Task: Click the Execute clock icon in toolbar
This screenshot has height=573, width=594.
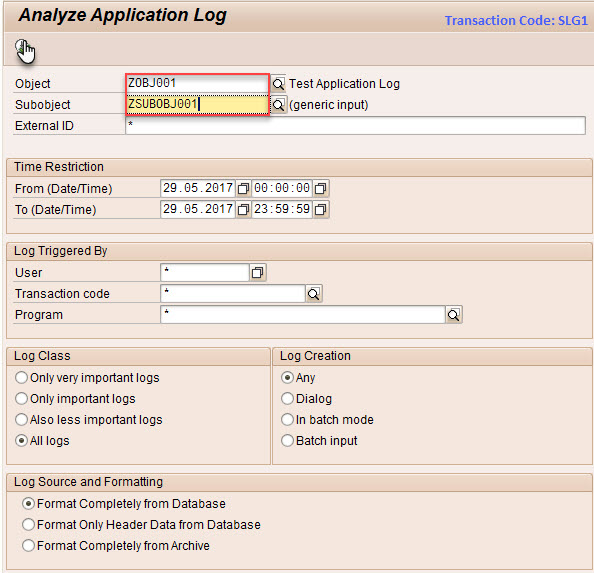Action: point(23,49)
